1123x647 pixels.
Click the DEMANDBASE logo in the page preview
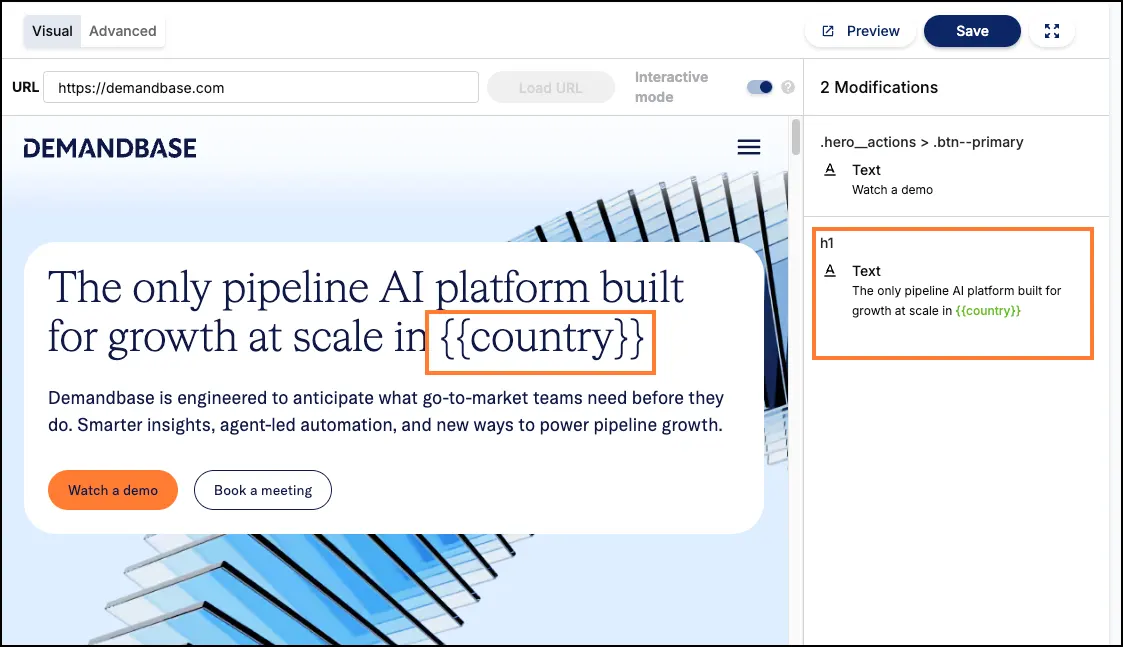tap(109, 147)
